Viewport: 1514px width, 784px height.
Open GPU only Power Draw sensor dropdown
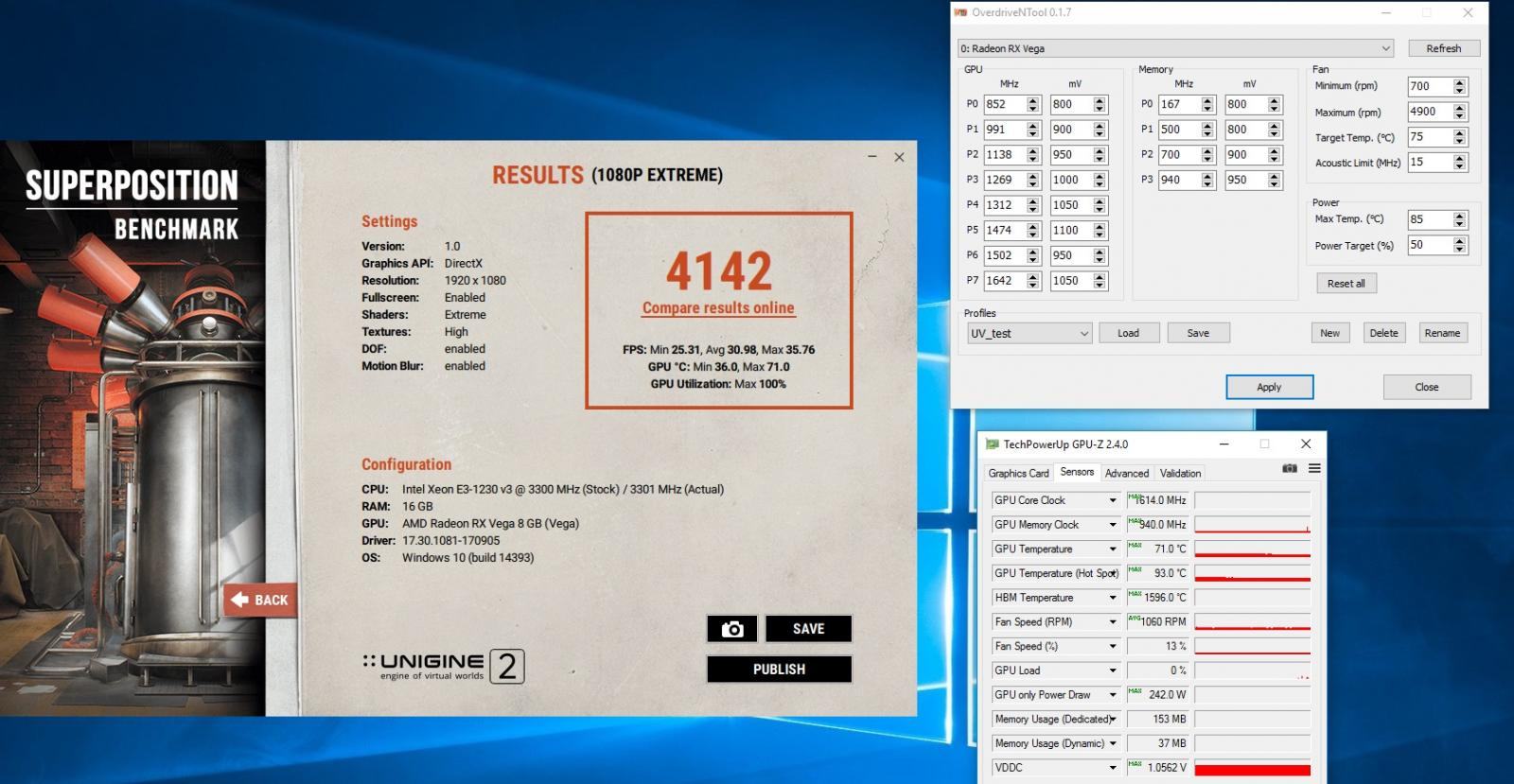click(1113, 695)
